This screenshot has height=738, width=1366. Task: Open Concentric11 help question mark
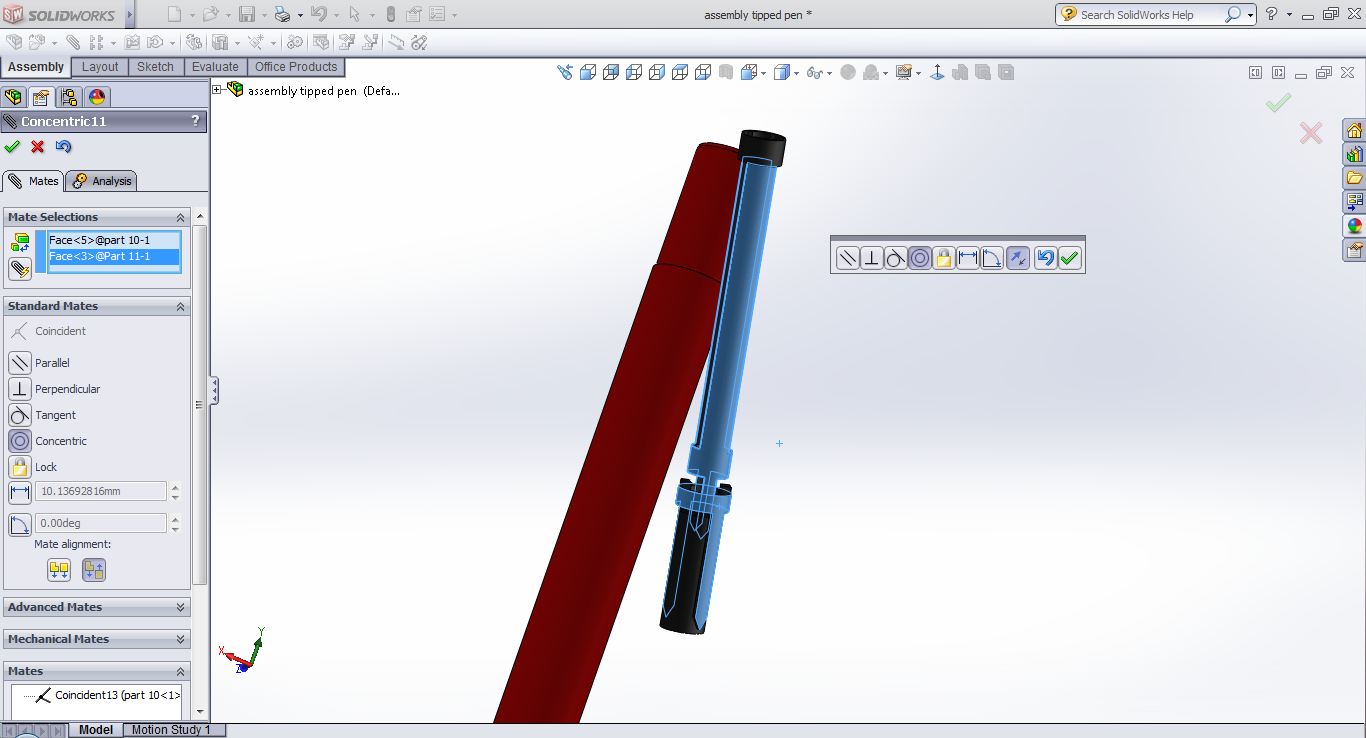coord(195,121)
